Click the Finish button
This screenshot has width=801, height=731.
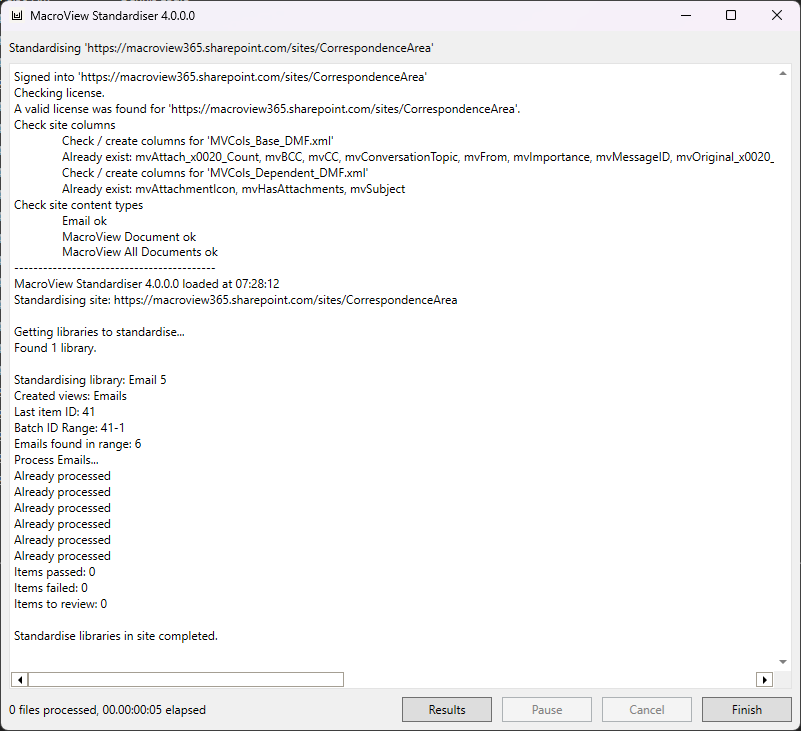[746, 710]
